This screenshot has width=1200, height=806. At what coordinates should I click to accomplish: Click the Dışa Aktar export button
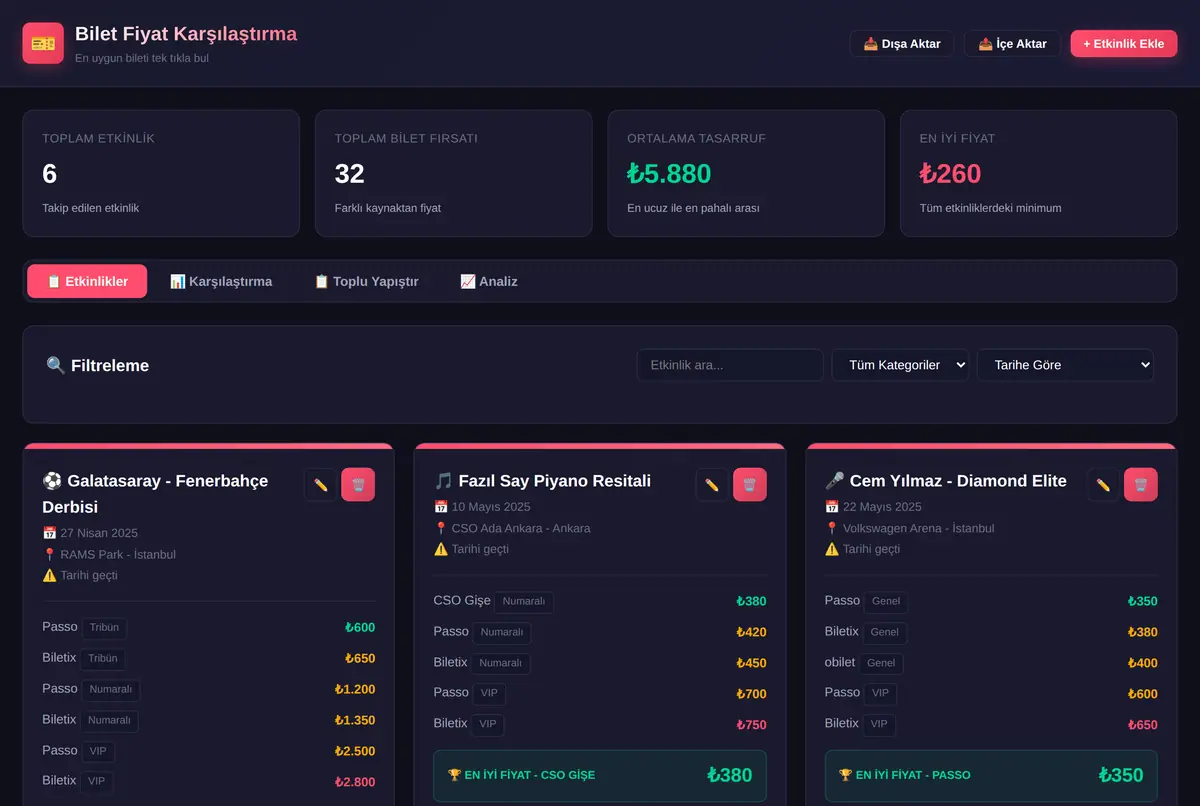tap(902, 43)
